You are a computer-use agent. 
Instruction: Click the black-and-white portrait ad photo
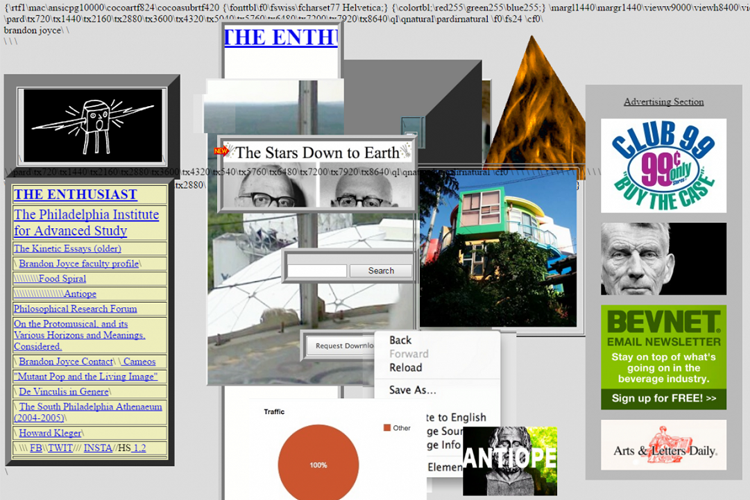pos(663,259)
